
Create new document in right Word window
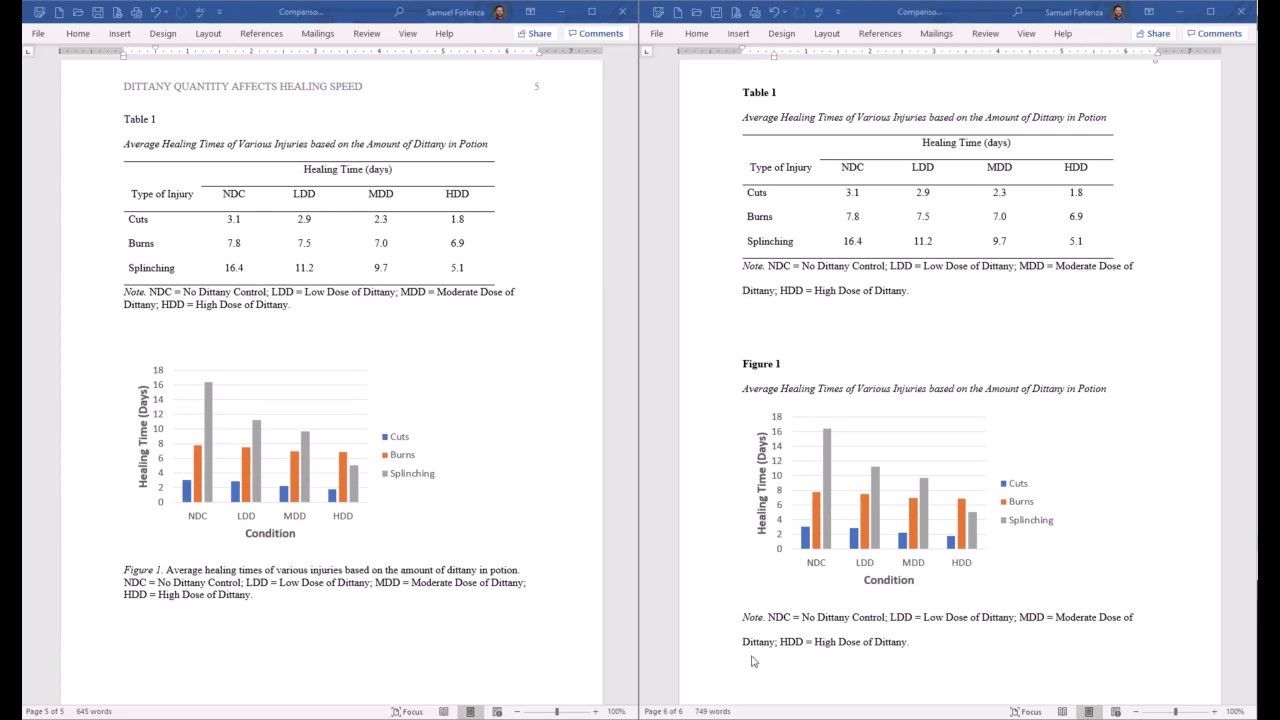point(678,12)
